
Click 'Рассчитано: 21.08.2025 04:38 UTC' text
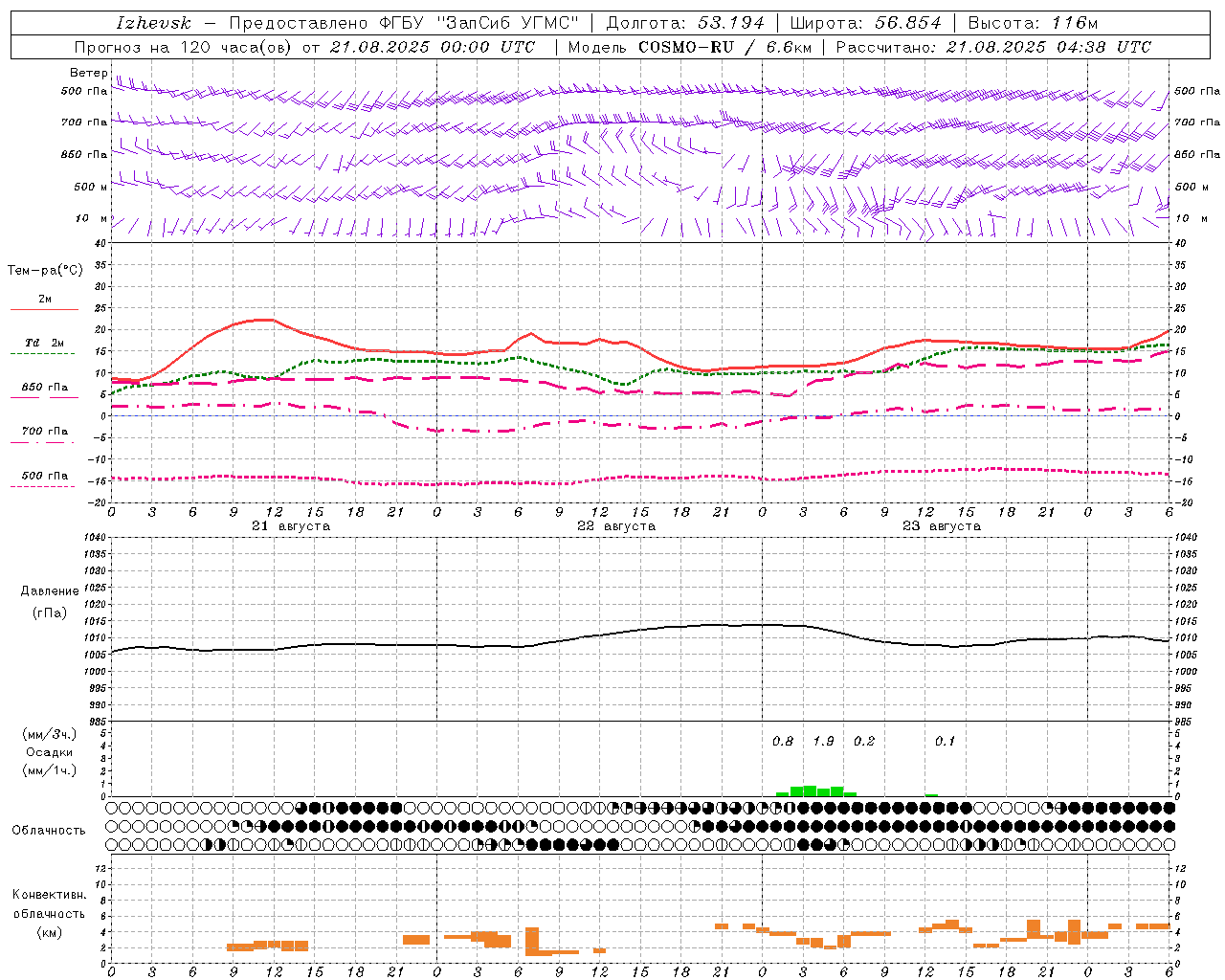(993, 47)
